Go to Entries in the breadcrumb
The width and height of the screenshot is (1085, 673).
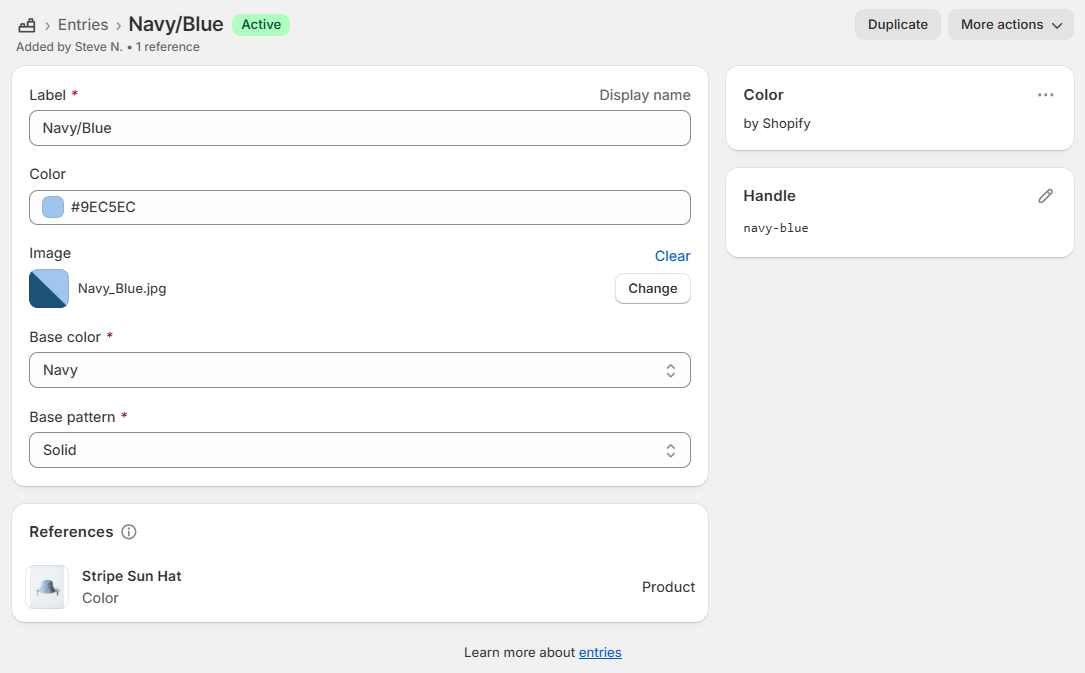pos(83,25)
